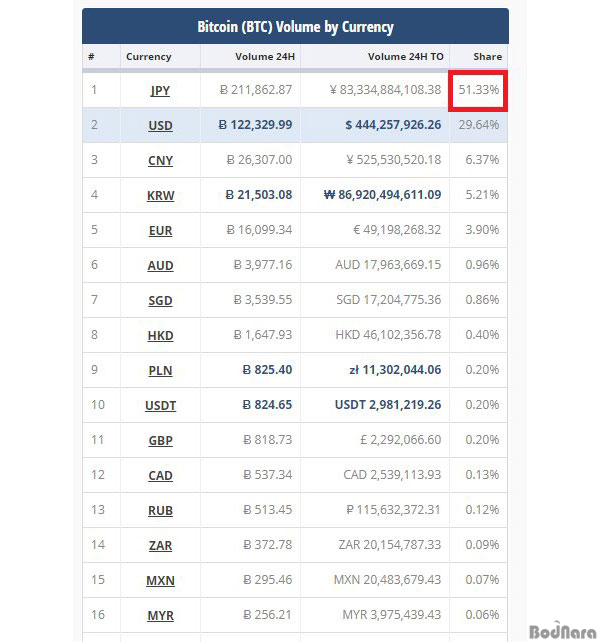Select the JPY share 51.33%

pos(478,90)
